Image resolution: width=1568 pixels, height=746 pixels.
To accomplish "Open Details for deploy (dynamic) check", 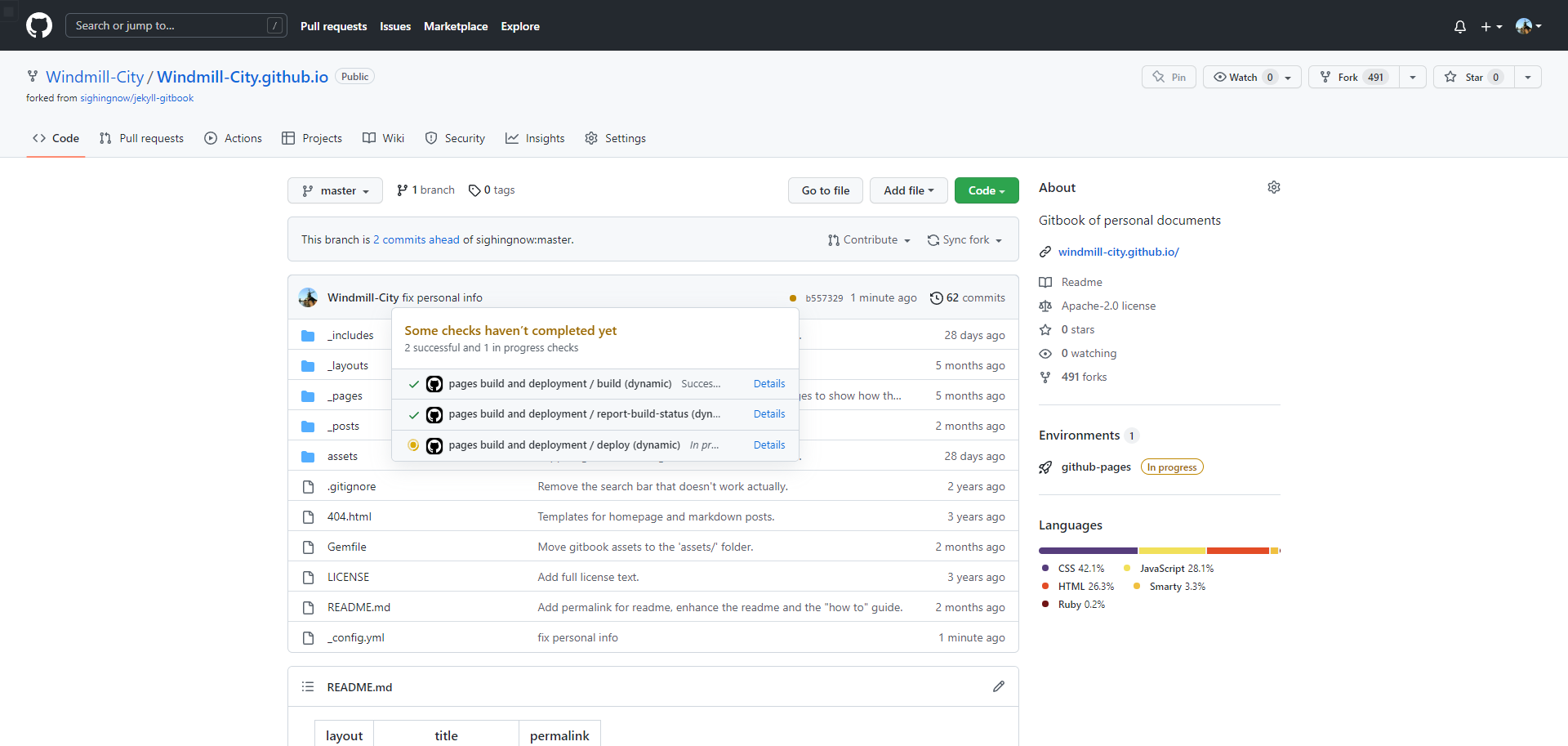I will coord(769,444).
